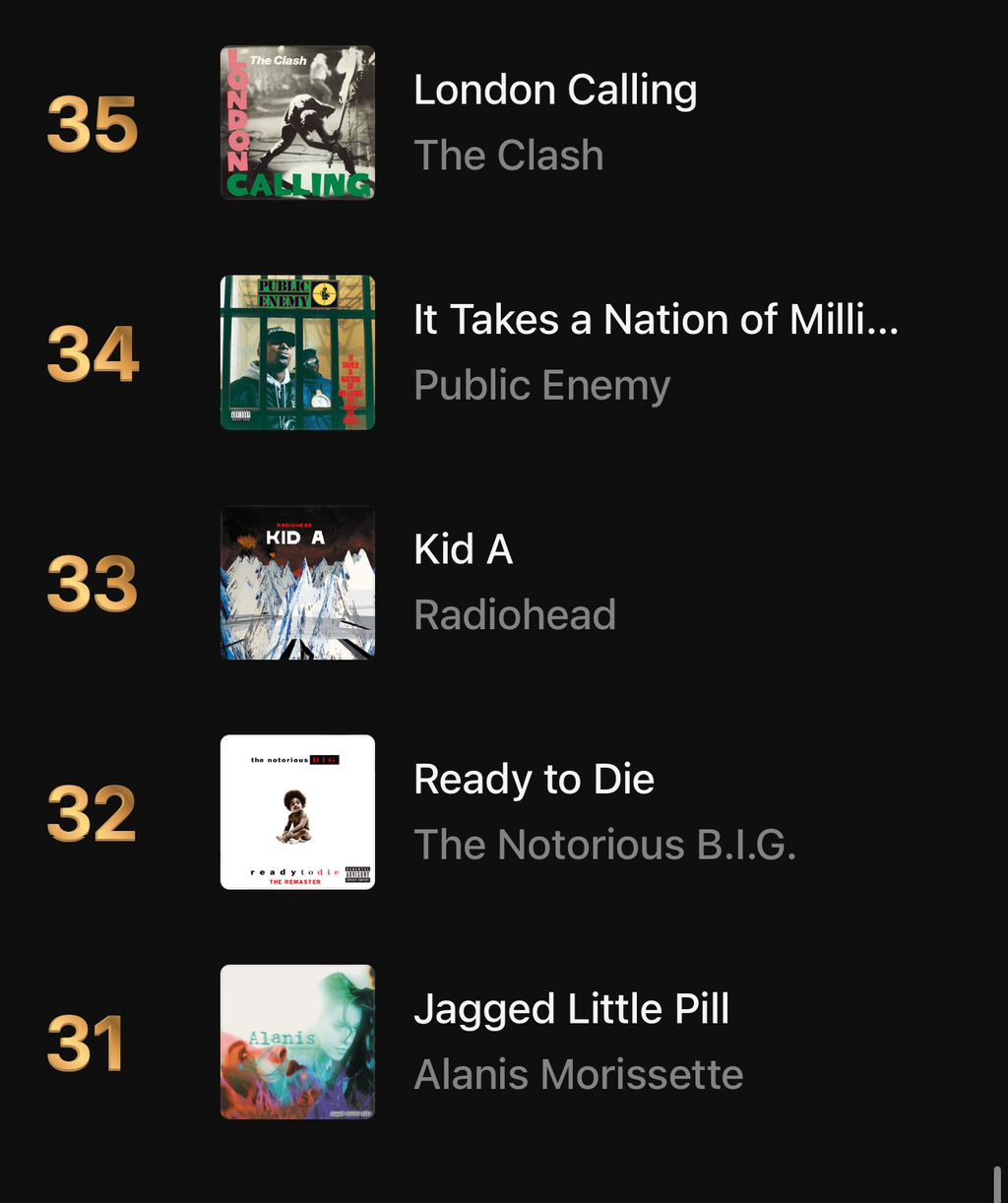Open the Kid A album artwork
Image resolution: width=1008 pixels, height=1203 pixels.
pos(297,583)
